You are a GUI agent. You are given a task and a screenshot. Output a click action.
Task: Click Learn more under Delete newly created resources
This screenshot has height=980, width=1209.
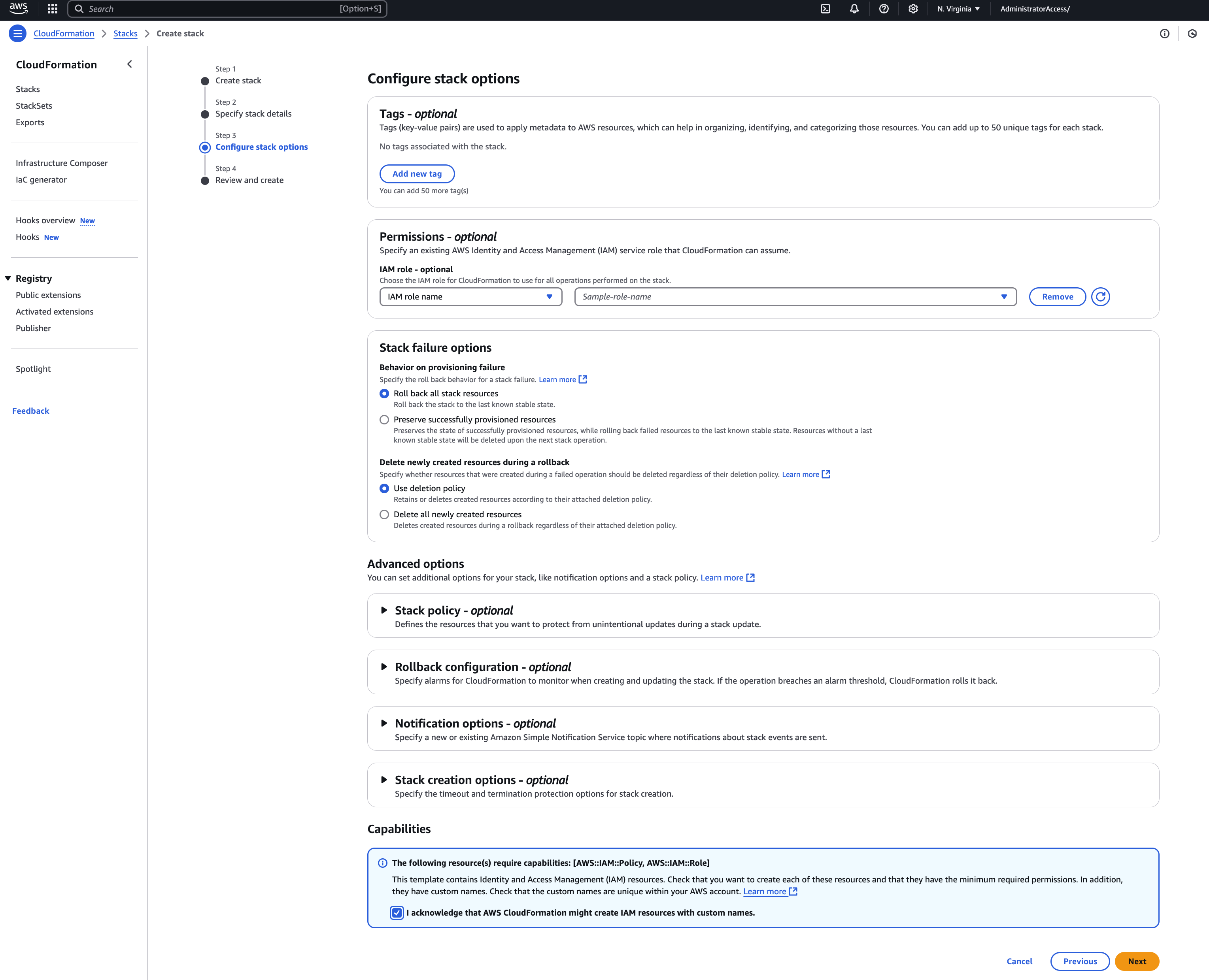pos(800,474)
